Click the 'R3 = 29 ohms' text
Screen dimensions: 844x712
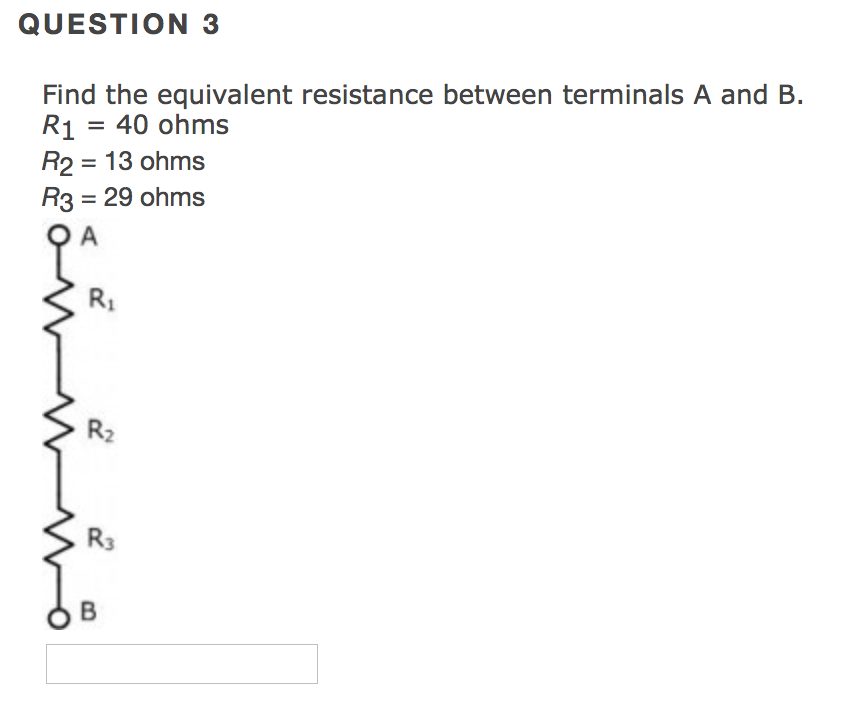point(123,199)
